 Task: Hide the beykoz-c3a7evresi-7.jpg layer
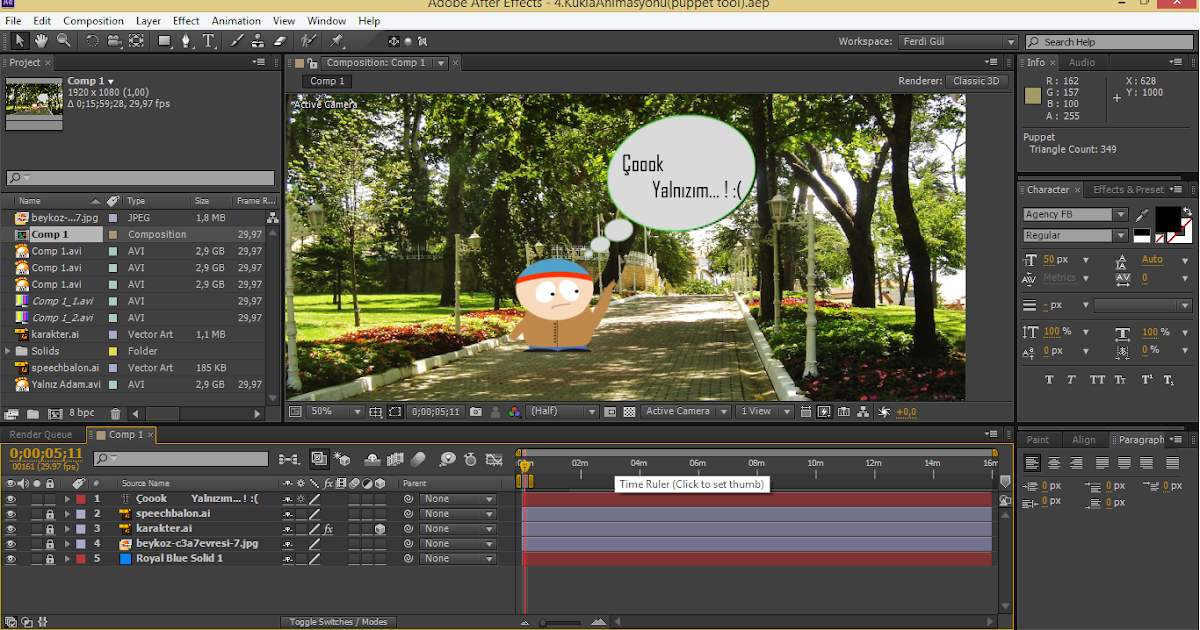point(11,543)
